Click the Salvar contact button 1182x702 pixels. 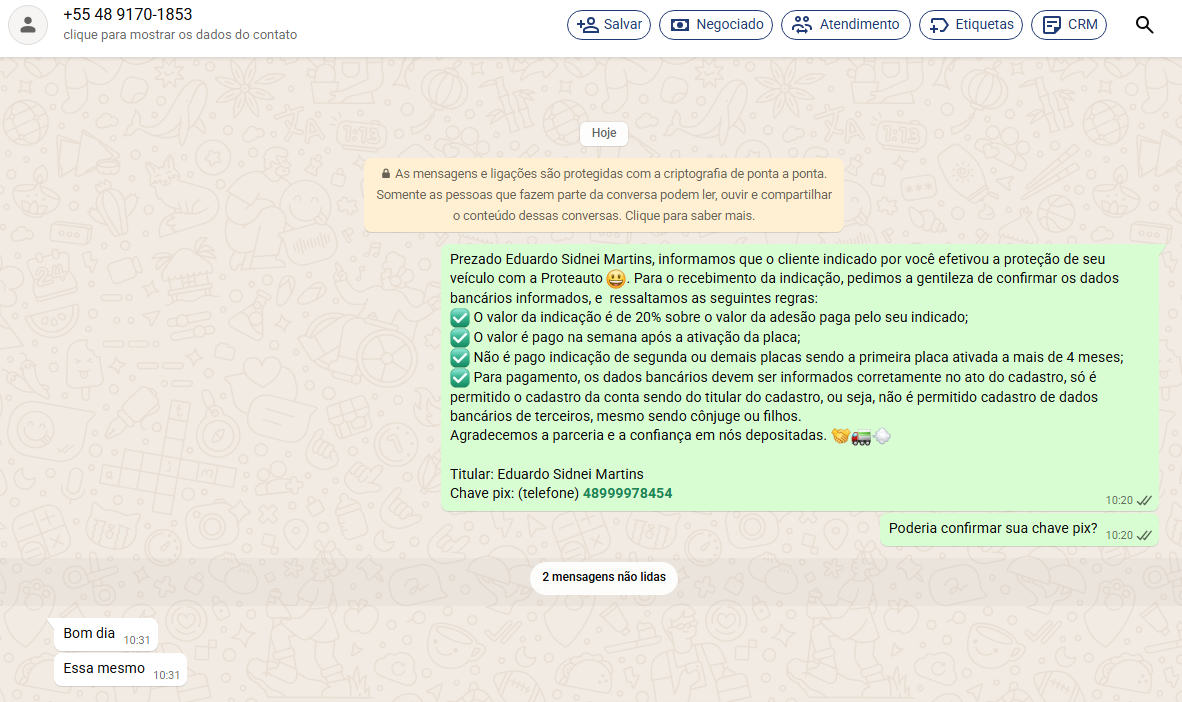(610, 25)
